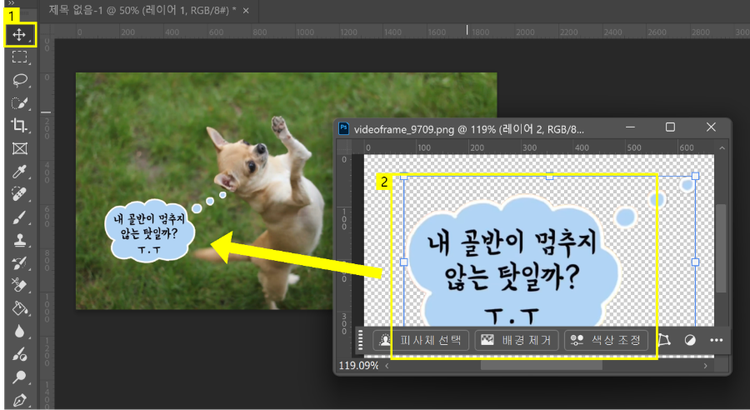Select the Move tool

(19, 34)
